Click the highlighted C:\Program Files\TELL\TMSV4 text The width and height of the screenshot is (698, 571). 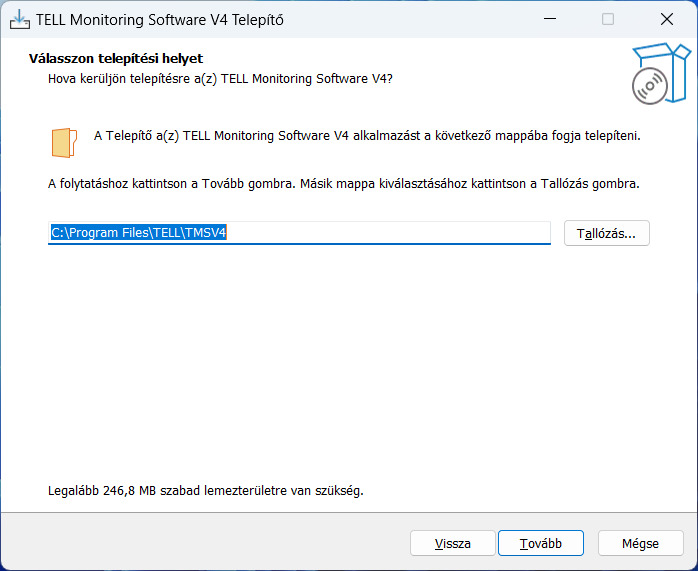[x=138, y=232]
